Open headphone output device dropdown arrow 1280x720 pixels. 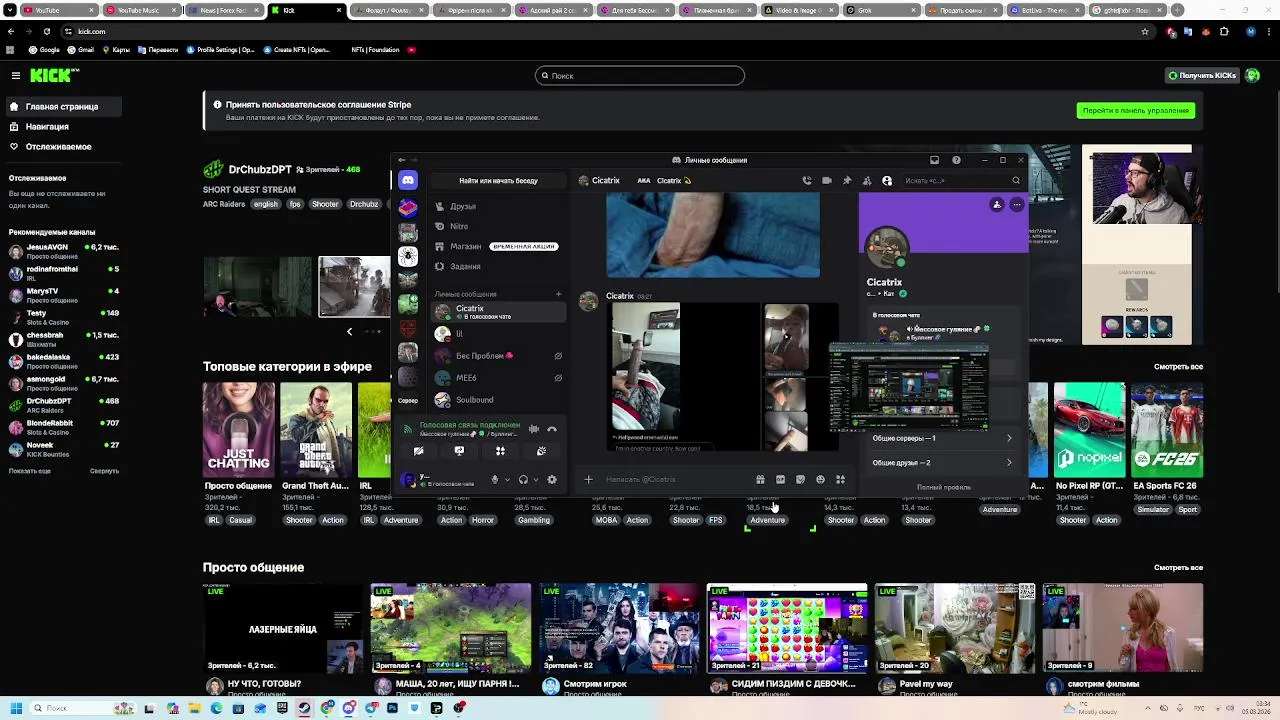point(534,480)
